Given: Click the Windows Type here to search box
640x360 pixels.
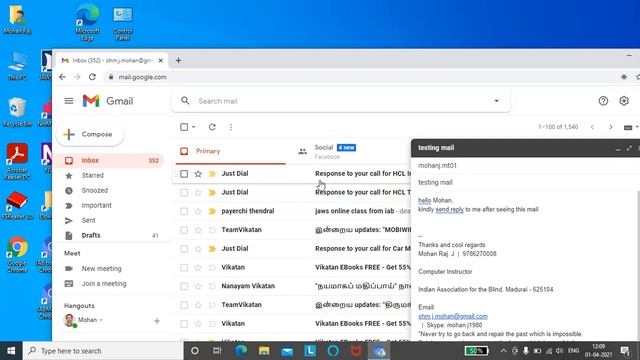Looking at the screenshot, I should pyautogui.click(x=103, y=351).
